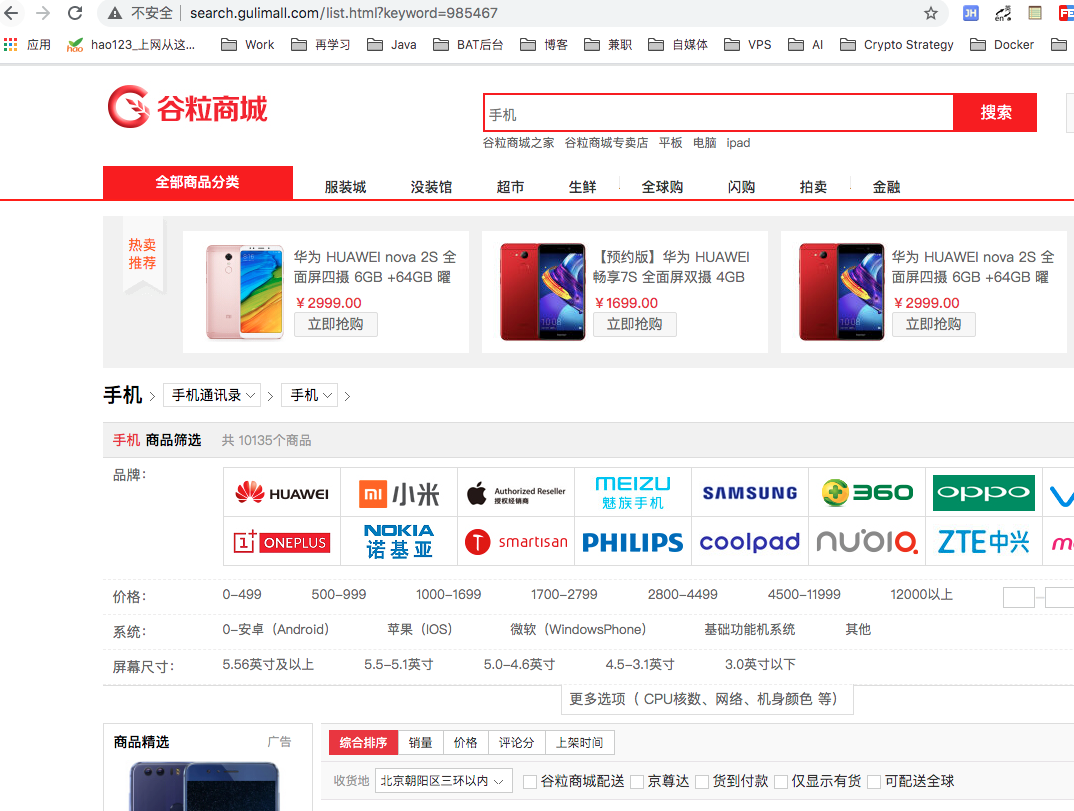
Task: Select the Nokia brand logo
Action: (399, 541)
